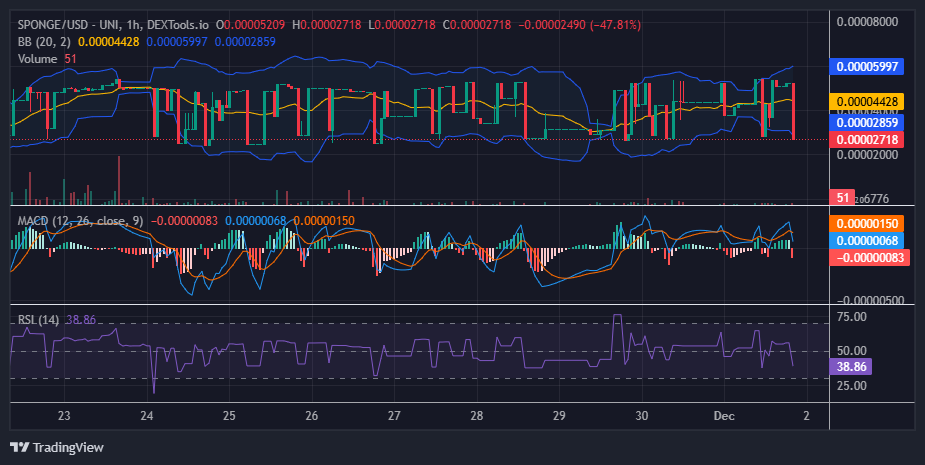
Task: Click the date label 30 on time axis
Action: tap(642, 415)
